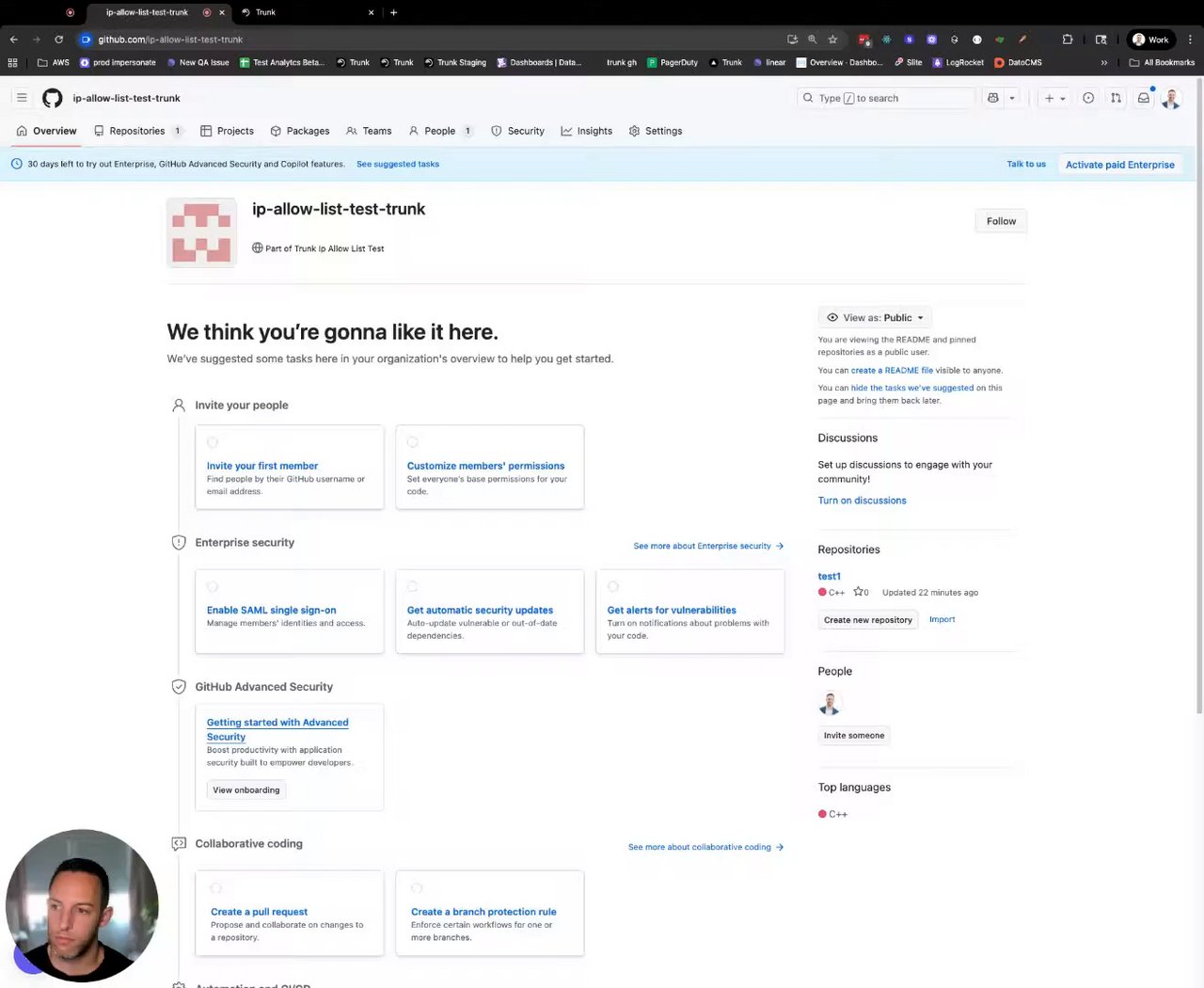Click See more about Enterprise security link
Viewport: 1204px width, 988px height.
(x=708, y=546)
